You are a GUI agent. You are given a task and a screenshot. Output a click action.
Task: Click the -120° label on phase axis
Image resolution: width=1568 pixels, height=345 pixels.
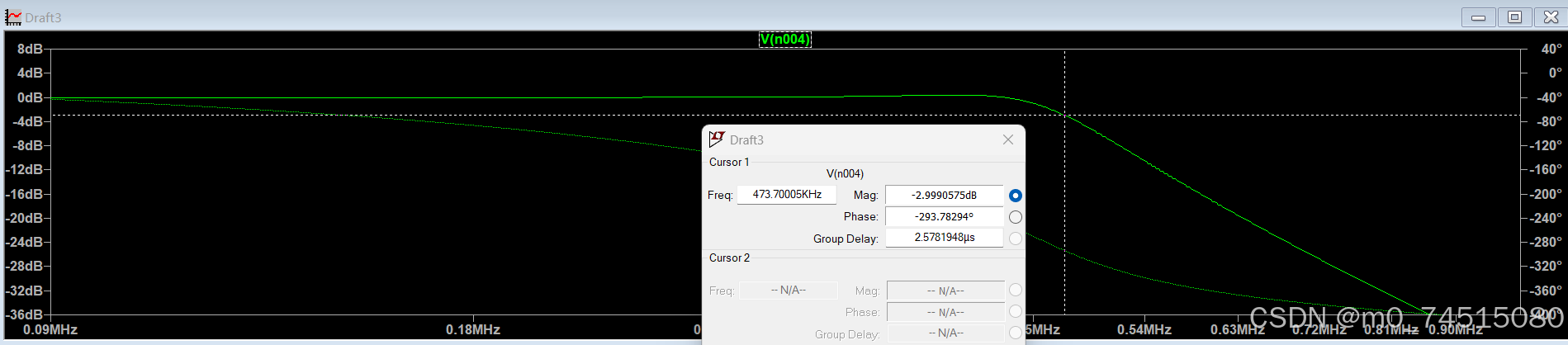click(1546, 145)
